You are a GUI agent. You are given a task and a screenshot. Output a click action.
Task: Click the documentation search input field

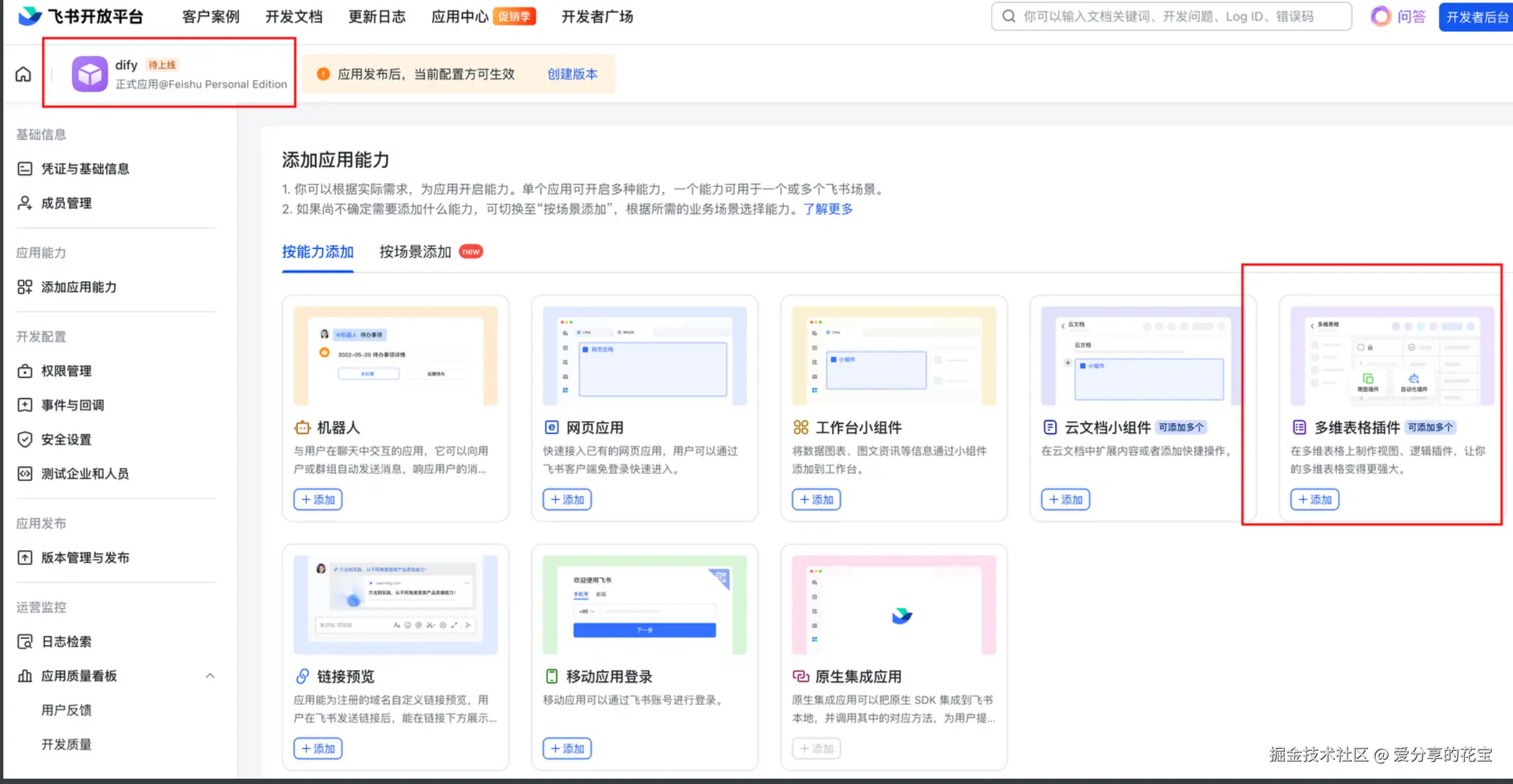[1172, 17]
